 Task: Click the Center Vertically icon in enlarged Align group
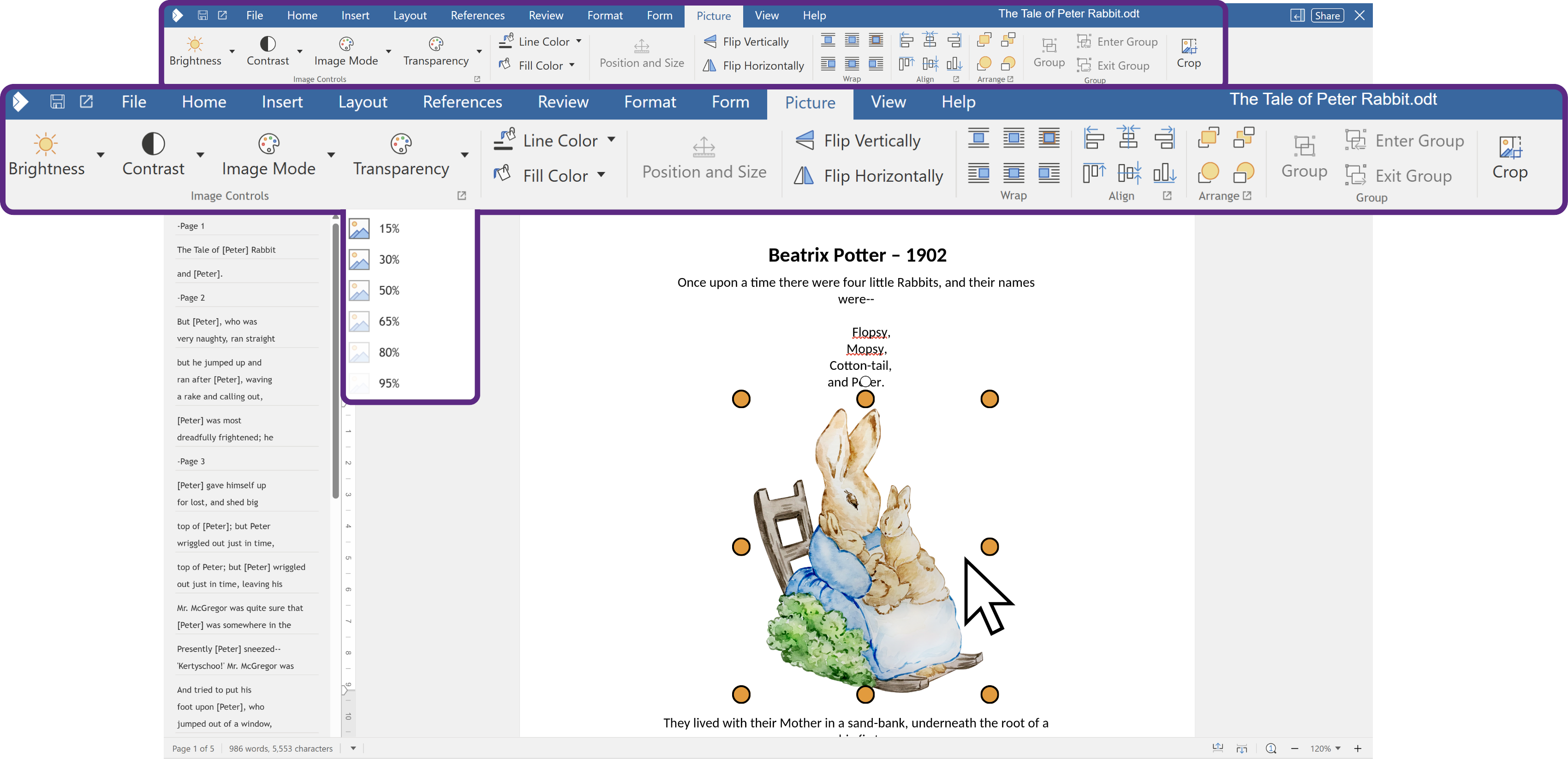point(1129,173)
